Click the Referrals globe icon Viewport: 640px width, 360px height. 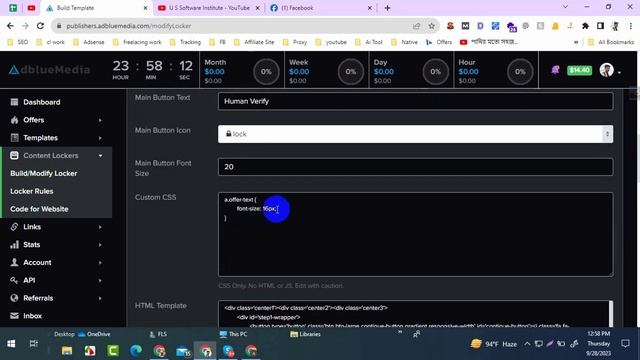click(x=14, y=298)
